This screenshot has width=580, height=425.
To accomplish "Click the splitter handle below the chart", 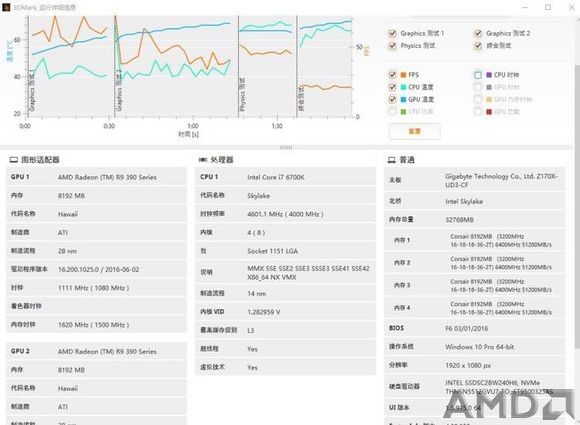I will point(286,147).
